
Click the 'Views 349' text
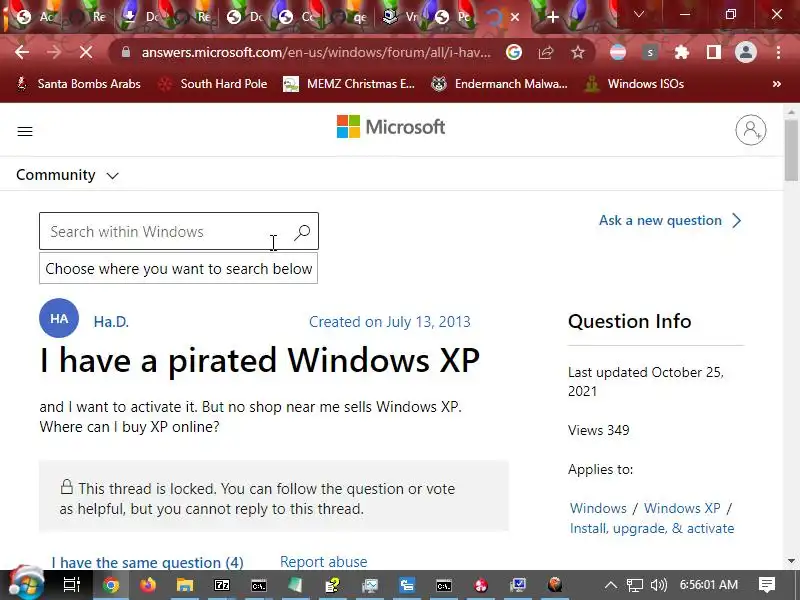pyautogui.click(x=598, y=430)
